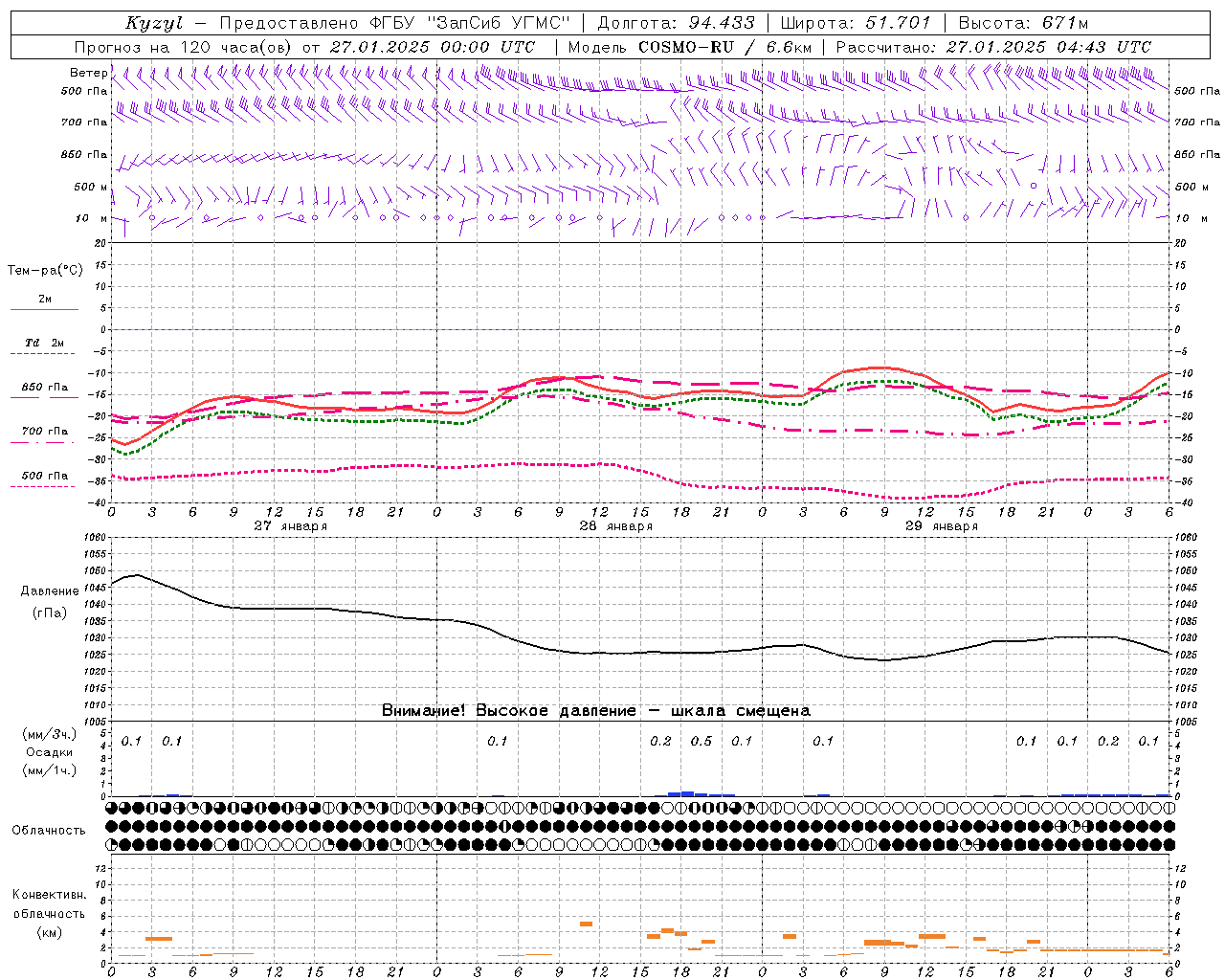Image resolution: width=1225 pixels, height=980 pixels.
Task: Click the '(мм/3ч.)' precipitation unit label
Action: (50, 734)
